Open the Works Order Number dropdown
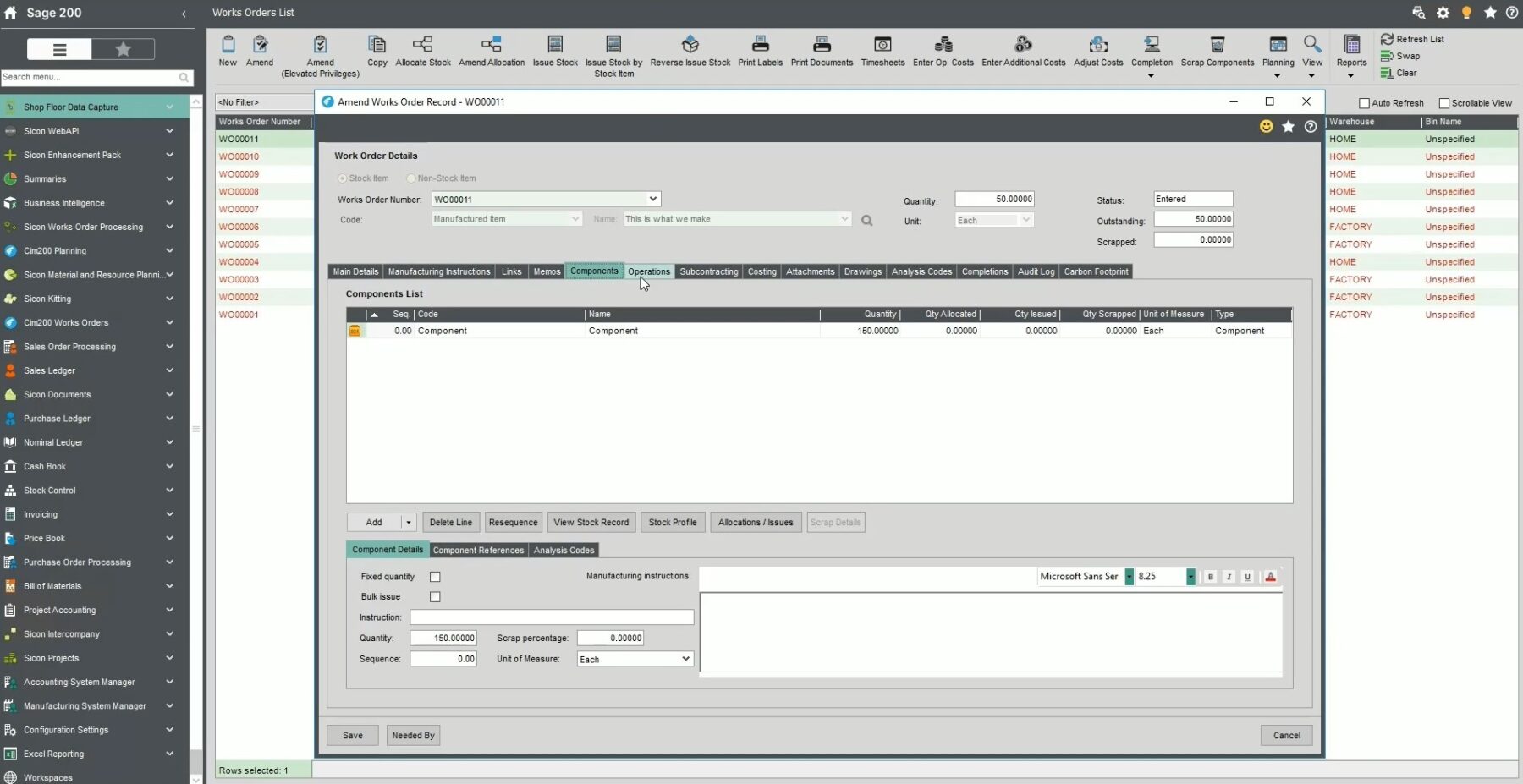The image size is (1523, 784). [652, 200]
